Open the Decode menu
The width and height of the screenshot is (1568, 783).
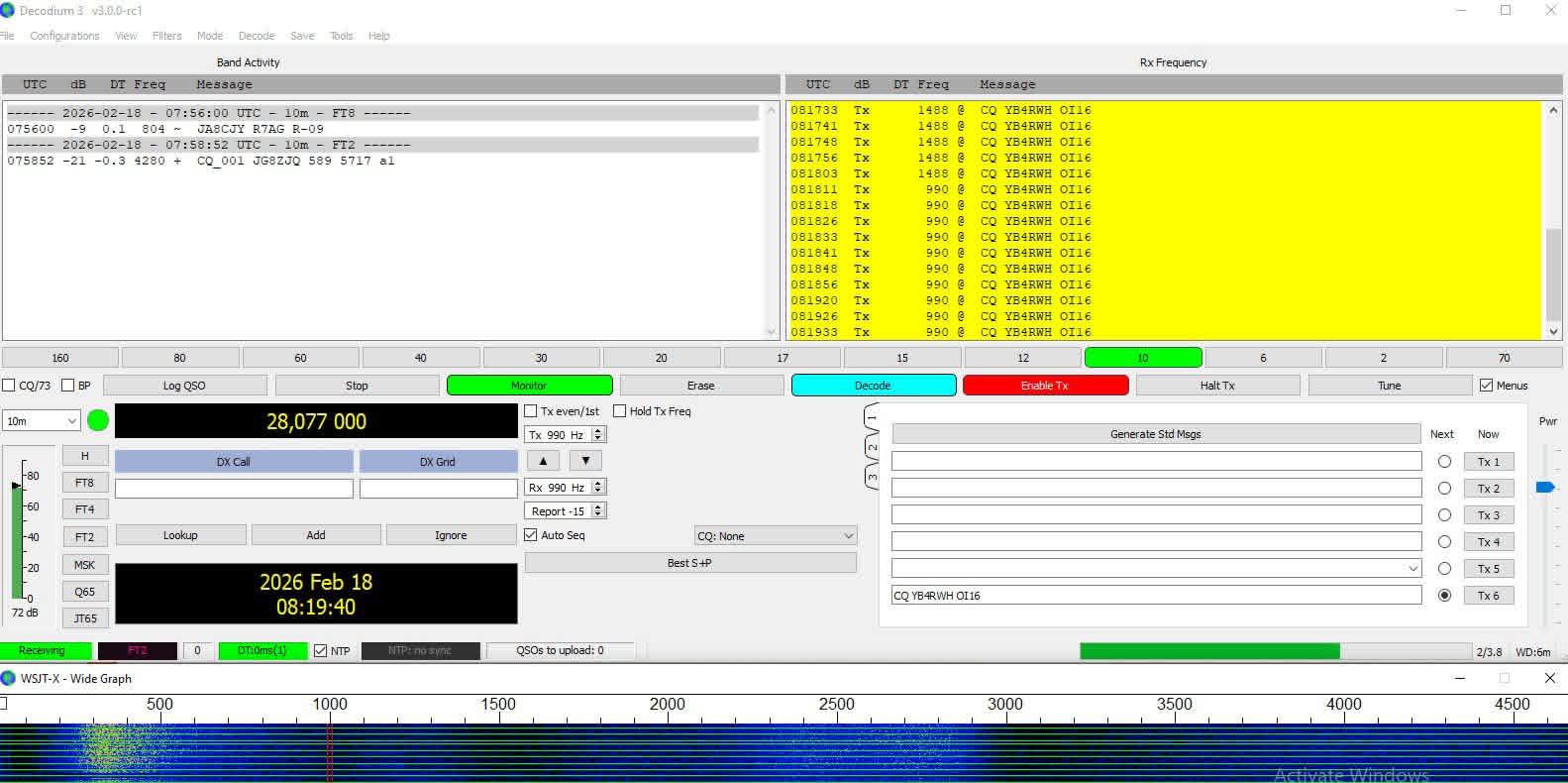pyautogui.click(x=257, y=36)
